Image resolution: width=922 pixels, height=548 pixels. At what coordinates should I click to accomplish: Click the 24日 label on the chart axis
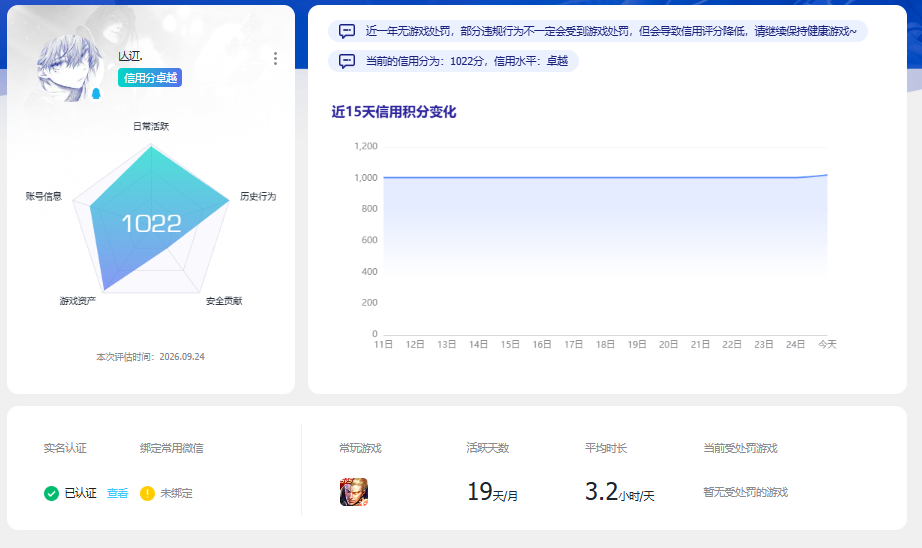[x=796, y=345]
